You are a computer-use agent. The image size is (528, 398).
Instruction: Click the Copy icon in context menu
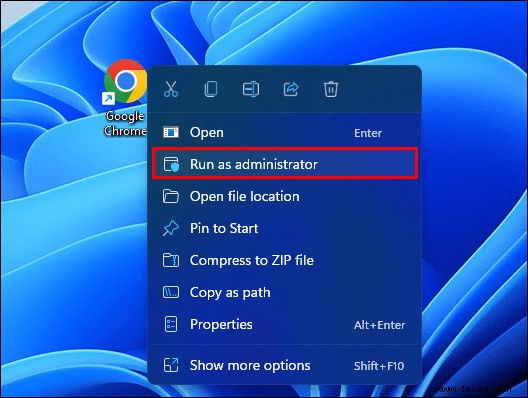(211, 89)
